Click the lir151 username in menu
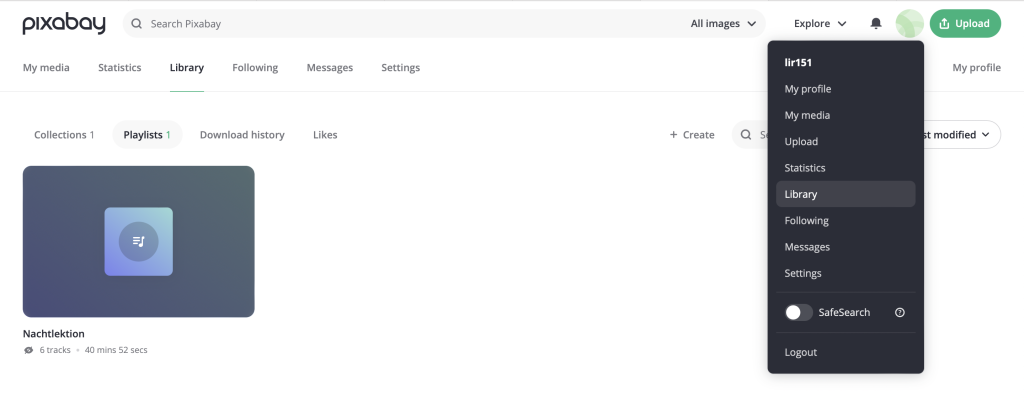 coord(798,63)
